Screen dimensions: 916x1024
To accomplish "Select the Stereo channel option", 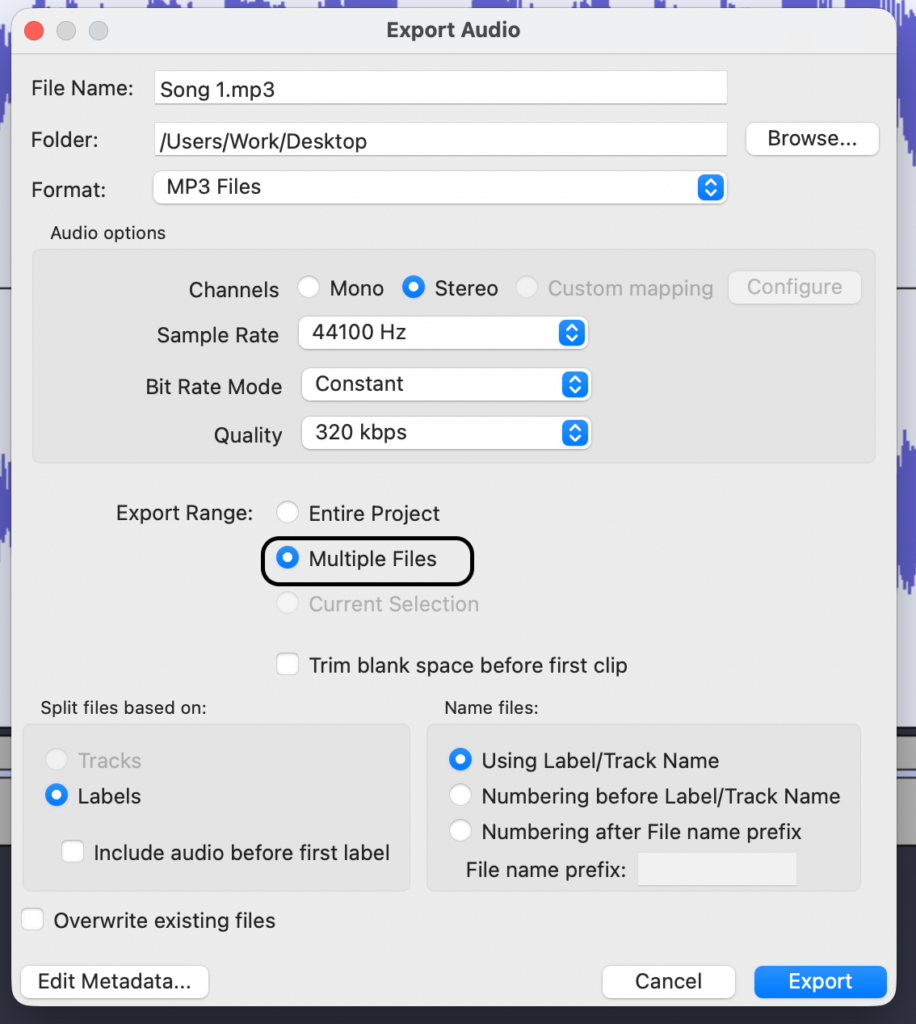I will pyautogui.click(x=413, y=288).
